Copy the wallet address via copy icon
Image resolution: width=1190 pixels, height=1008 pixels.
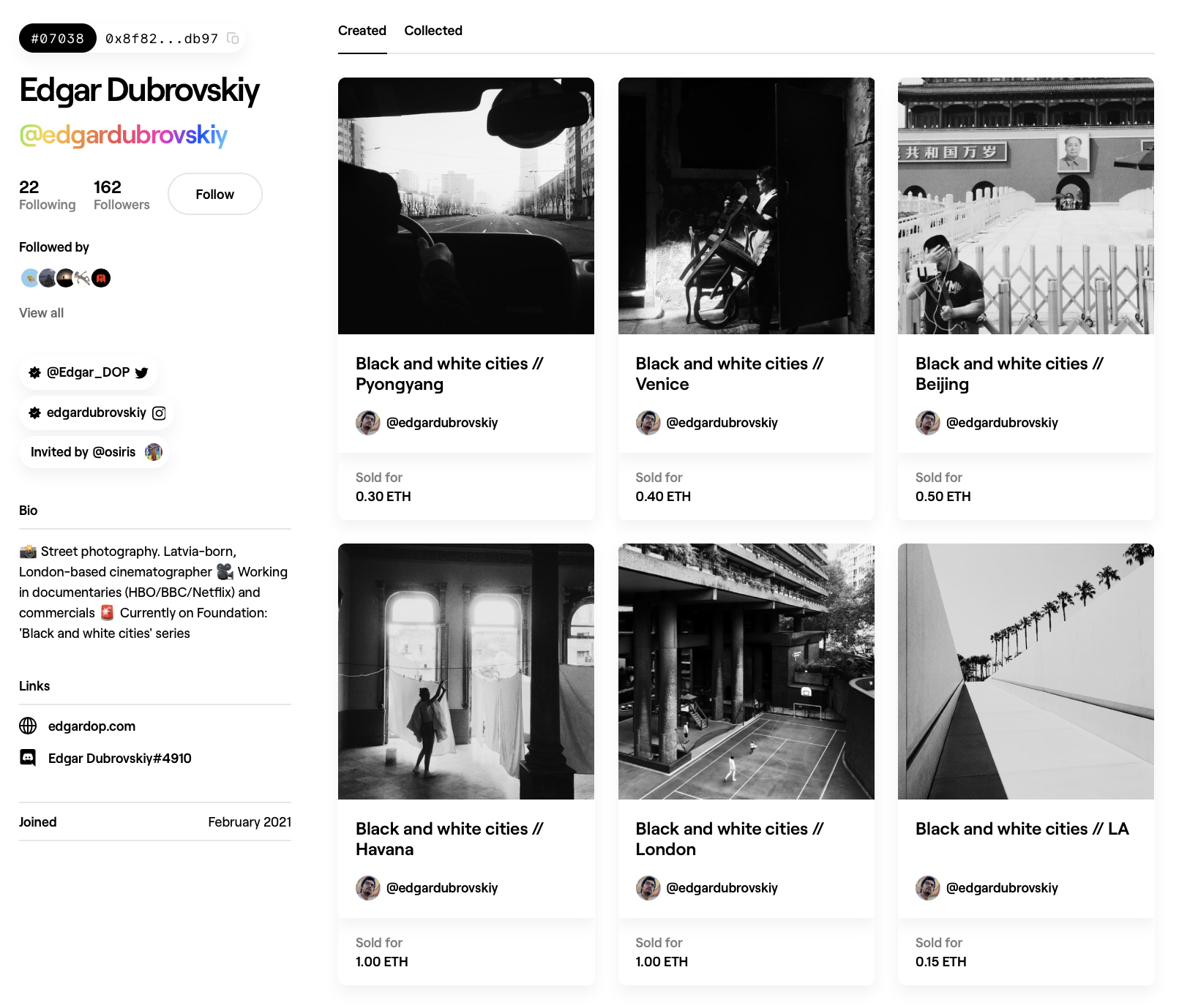pos(233,38)
